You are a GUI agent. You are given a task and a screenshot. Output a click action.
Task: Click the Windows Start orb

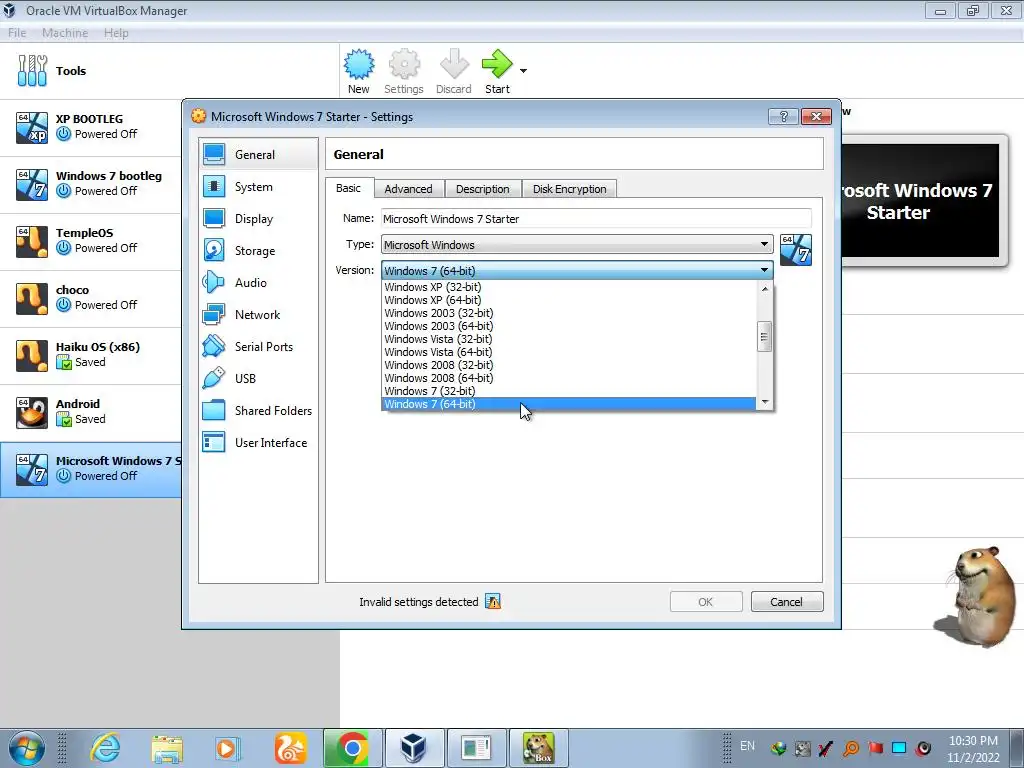click(x=26, y=748)
